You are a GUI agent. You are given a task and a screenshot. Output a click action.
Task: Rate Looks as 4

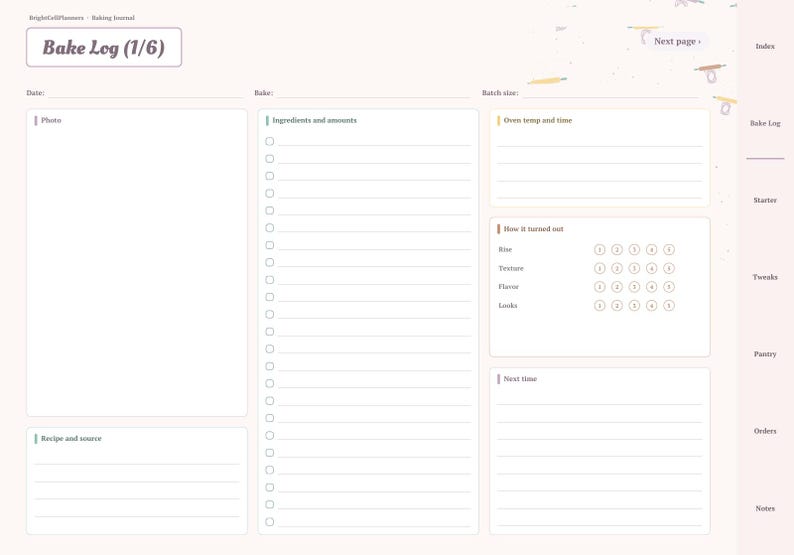(652, 305)
